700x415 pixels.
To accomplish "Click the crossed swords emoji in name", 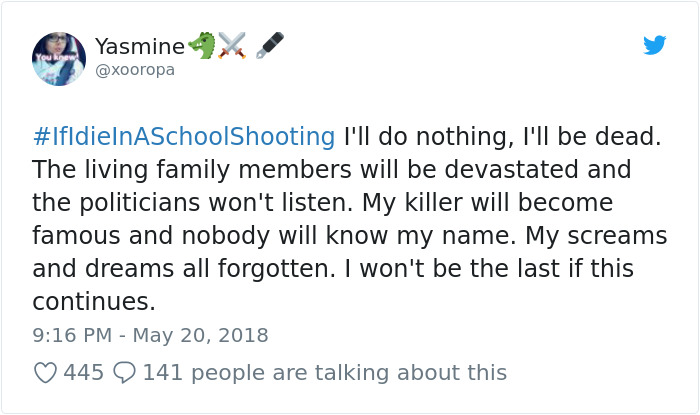I will coord(232,46).
